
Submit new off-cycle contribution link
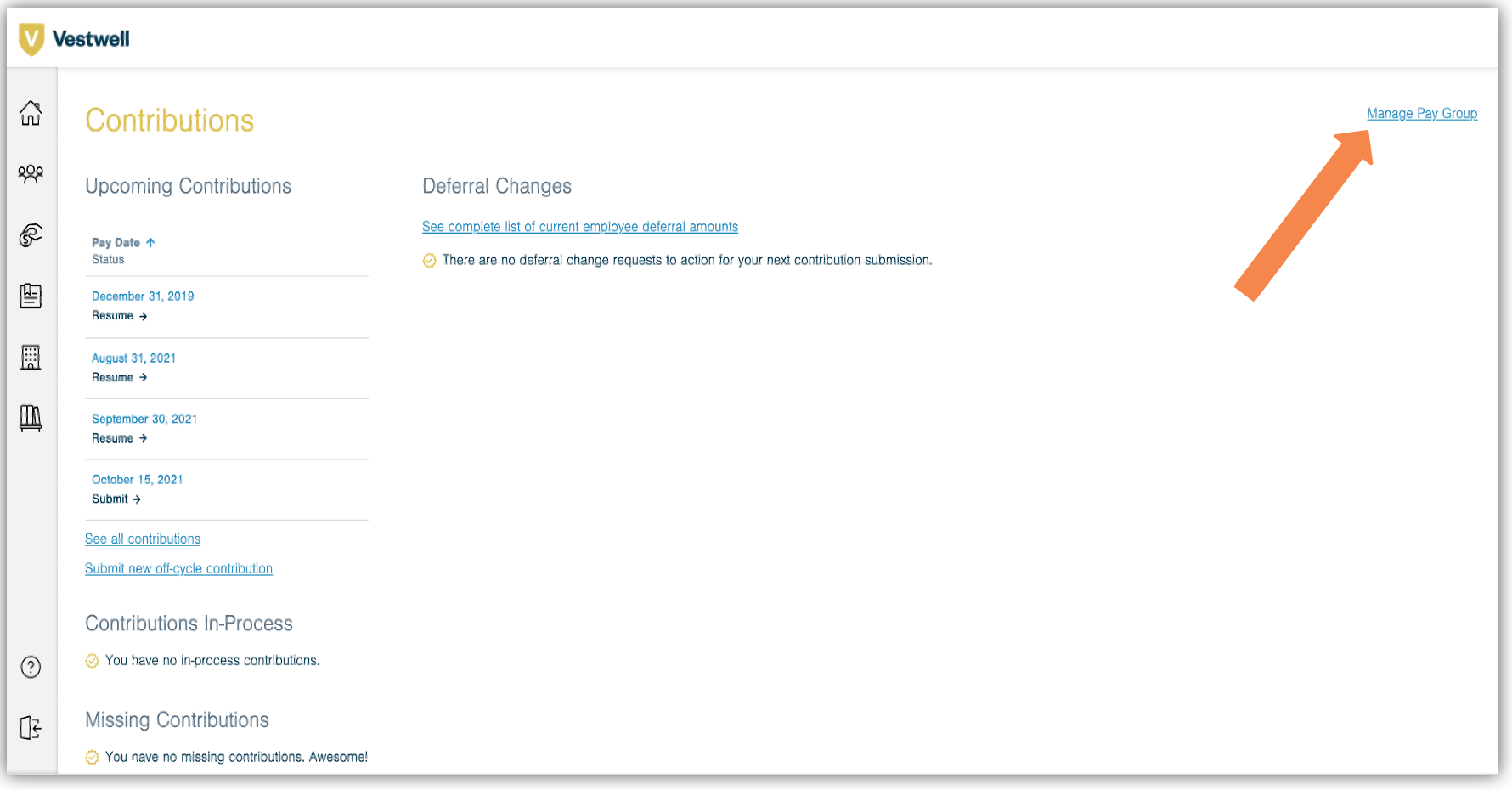[178, 568]
